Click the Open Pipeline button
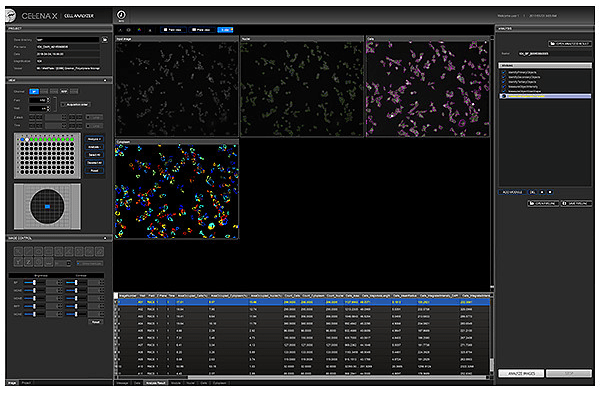Screen dimensions: 603x394 point(543,203)
